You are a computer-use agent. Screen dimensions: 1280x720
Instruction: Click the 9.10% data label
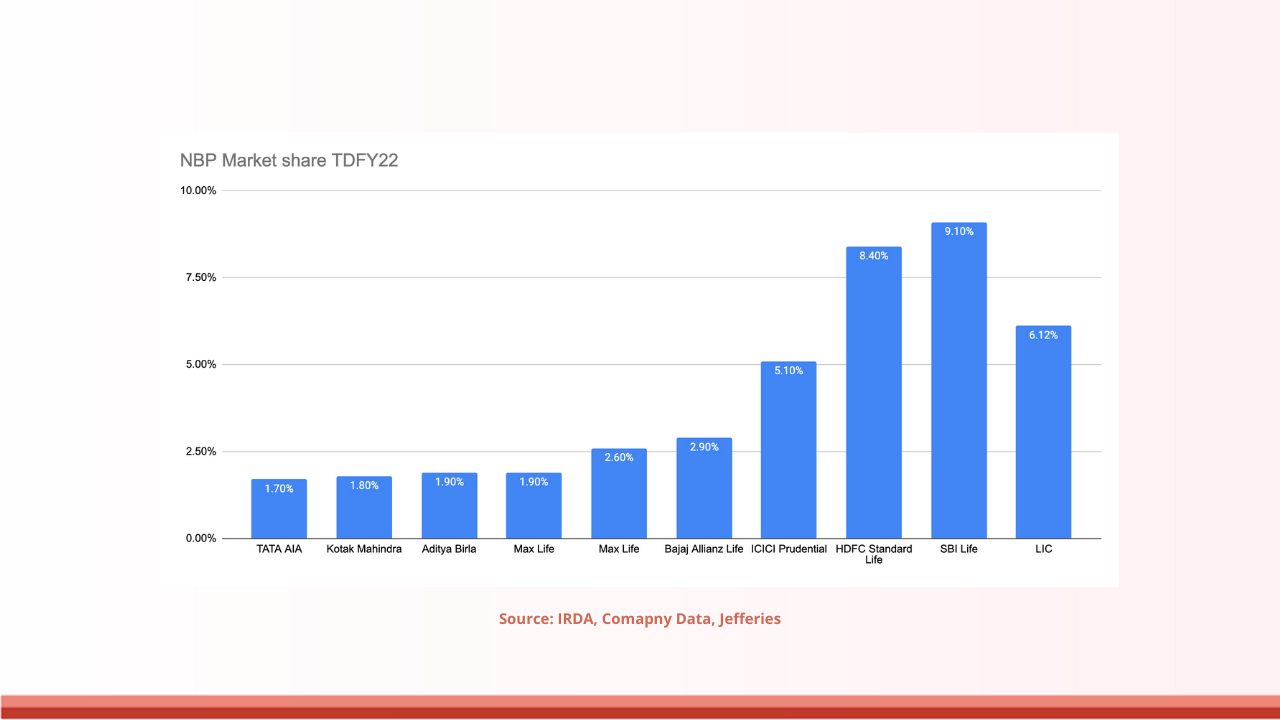[x=959, y=232]
